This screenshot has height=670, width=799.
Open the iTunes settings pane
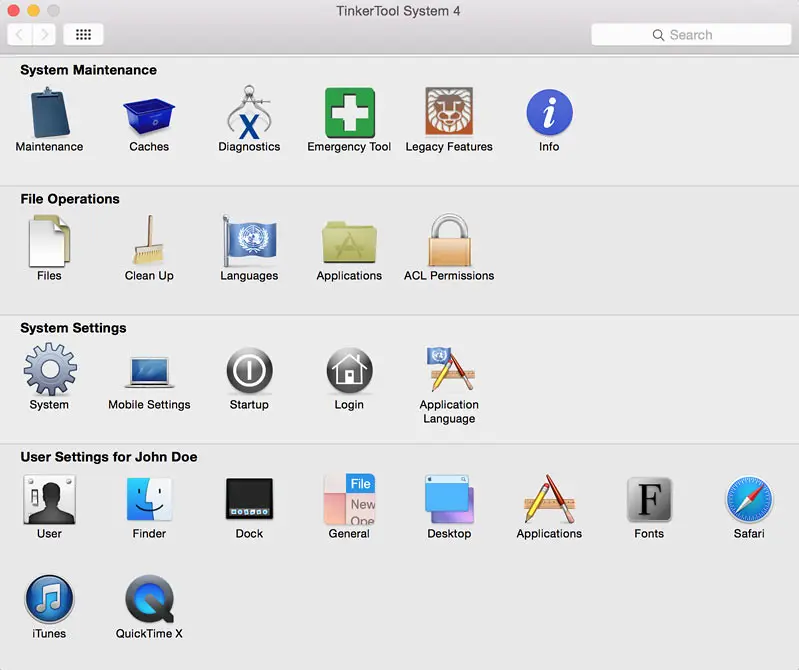[x=49, y=599]
